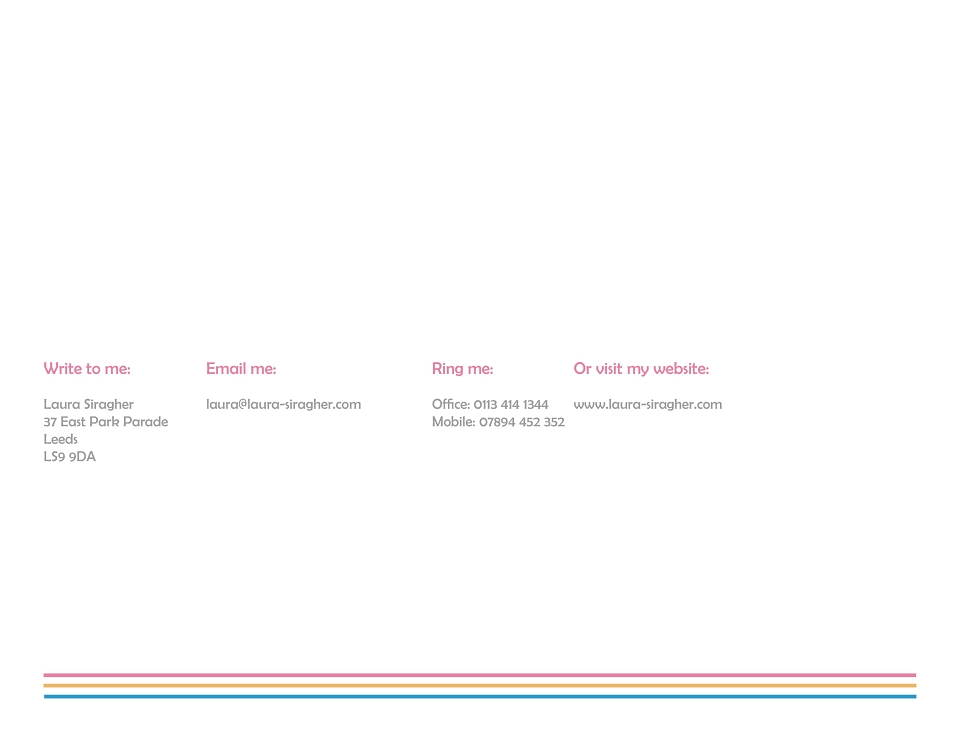
Task: Open the www.laura-siragher.com website link
Action: tap(648, 405)
